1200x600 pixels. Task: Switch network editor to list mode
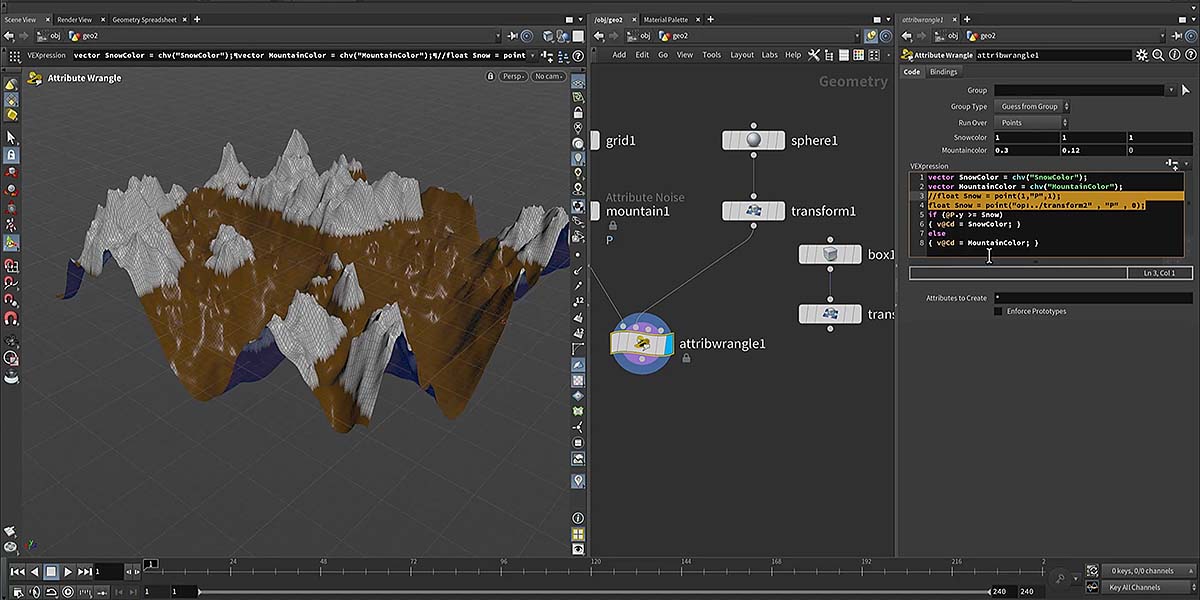pyautogui.click(x=845, y=55)
